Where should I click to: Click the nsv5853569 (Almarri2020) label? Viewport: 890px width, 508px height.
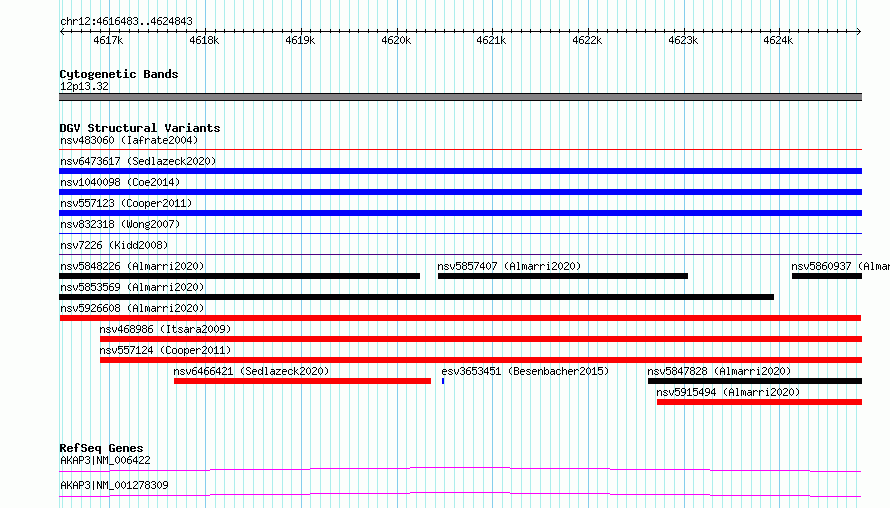click(132, 287)
